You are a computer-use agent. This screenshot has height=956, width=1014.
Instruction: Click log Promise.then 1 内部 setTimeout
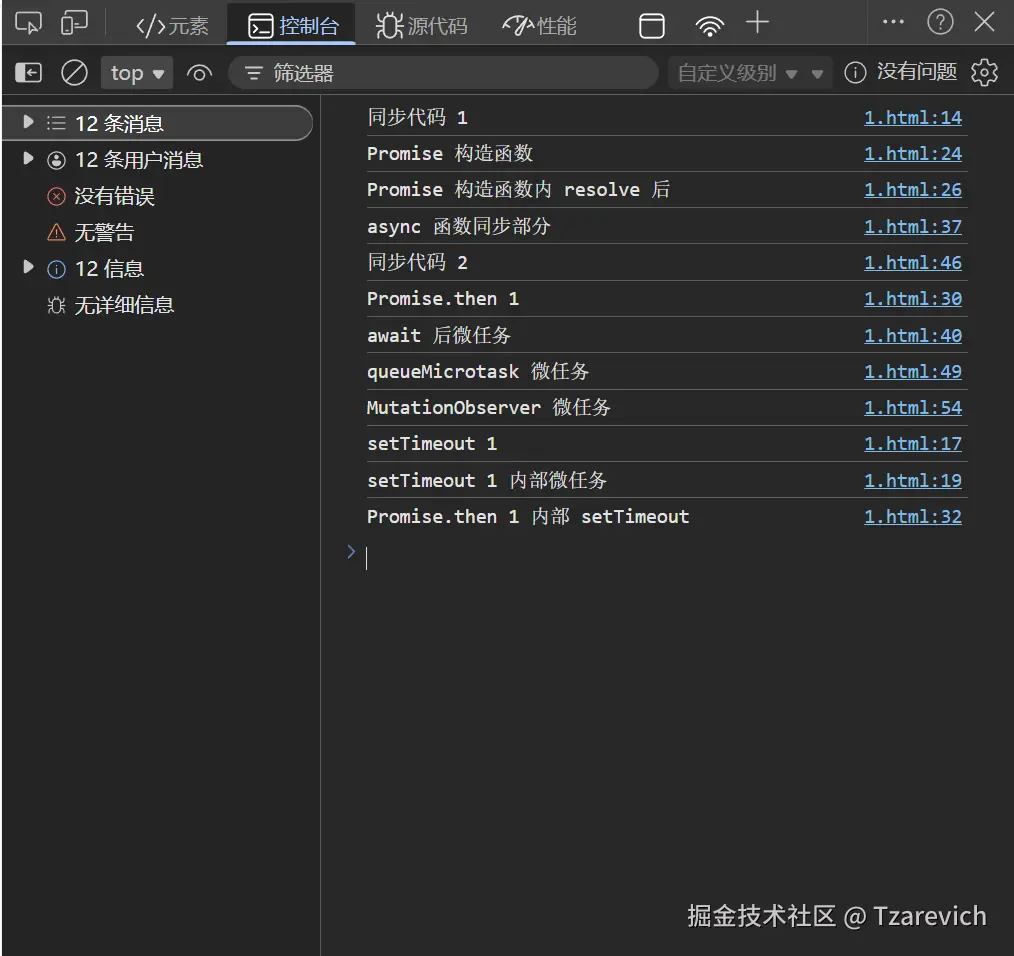(528, 517)
